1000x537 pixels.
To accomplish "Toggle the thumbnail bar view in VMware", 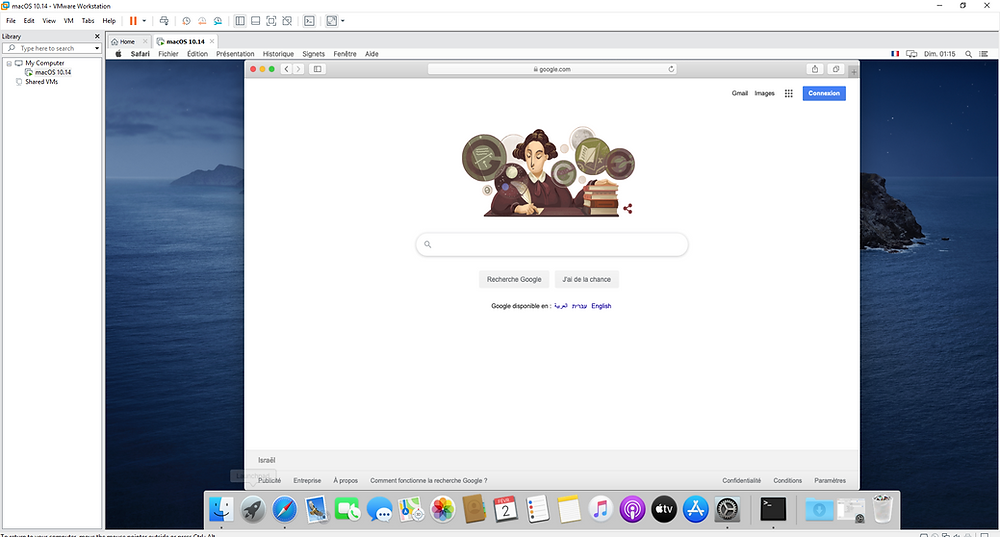I will pos(255,21).
